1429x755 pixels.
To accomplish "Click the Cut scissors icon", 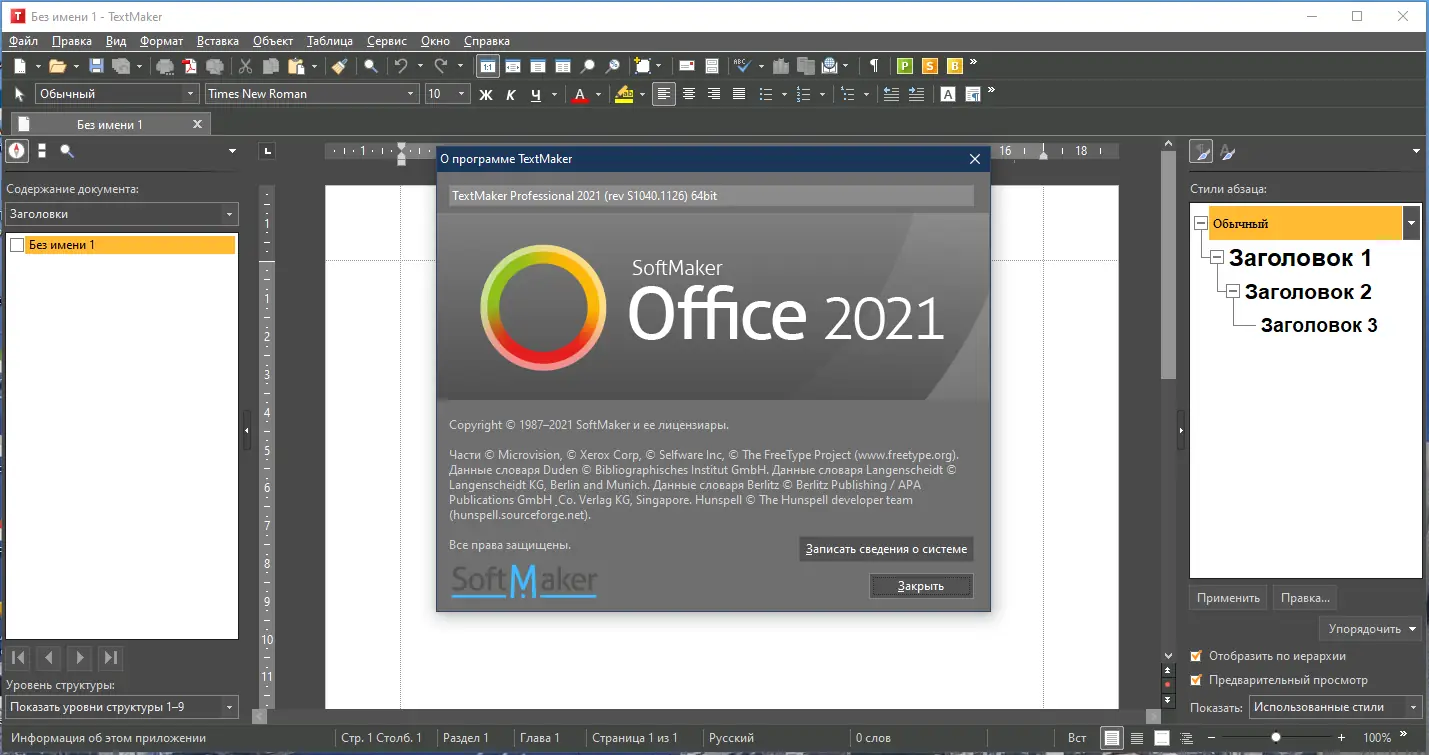I will coord(245,66).
